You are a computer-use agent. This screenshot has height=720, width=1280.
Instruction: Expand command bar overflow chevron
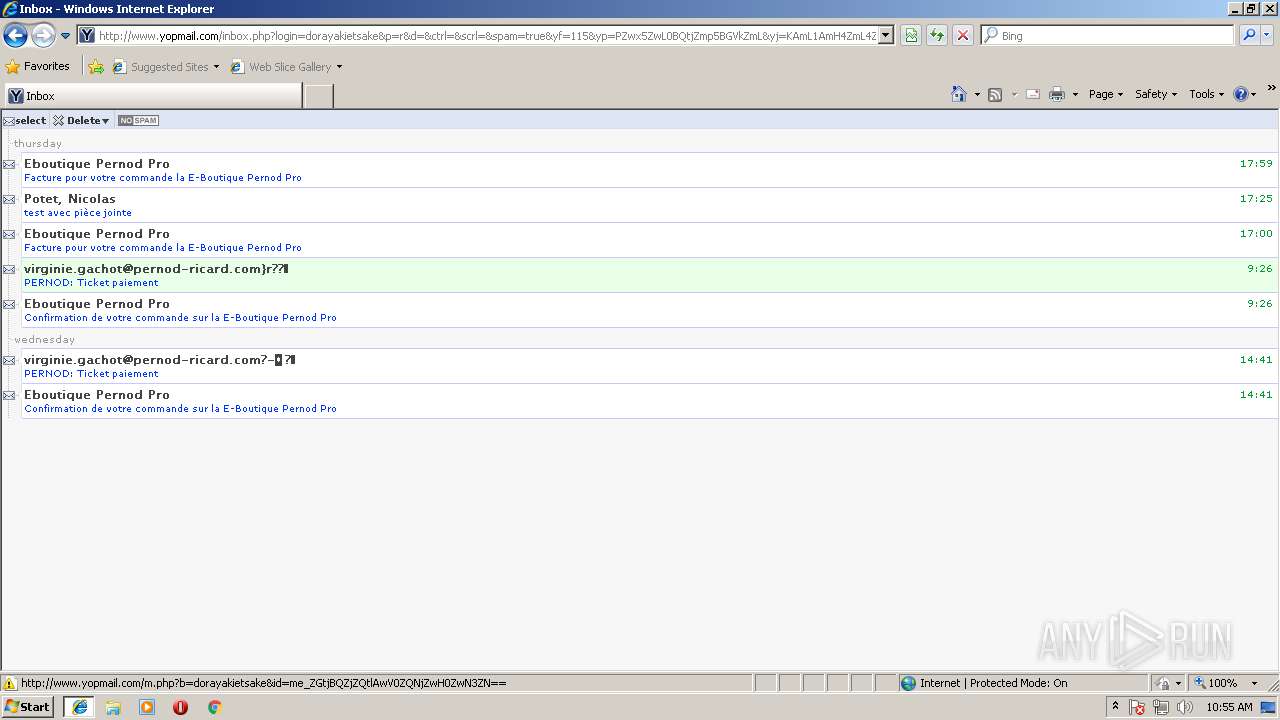click(1271, 88)
